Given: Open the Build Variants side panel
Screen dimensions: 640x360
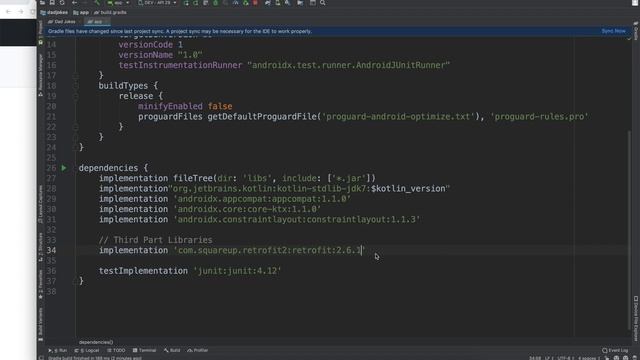Looking at the screenshot, I should click(40, 324).
